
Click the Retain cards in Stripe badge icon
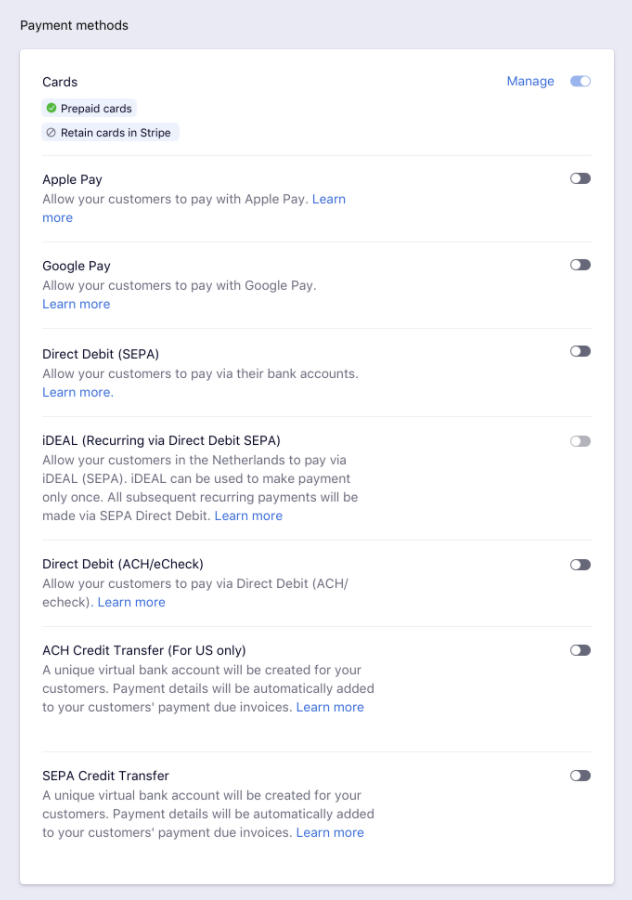coord(51,132)
